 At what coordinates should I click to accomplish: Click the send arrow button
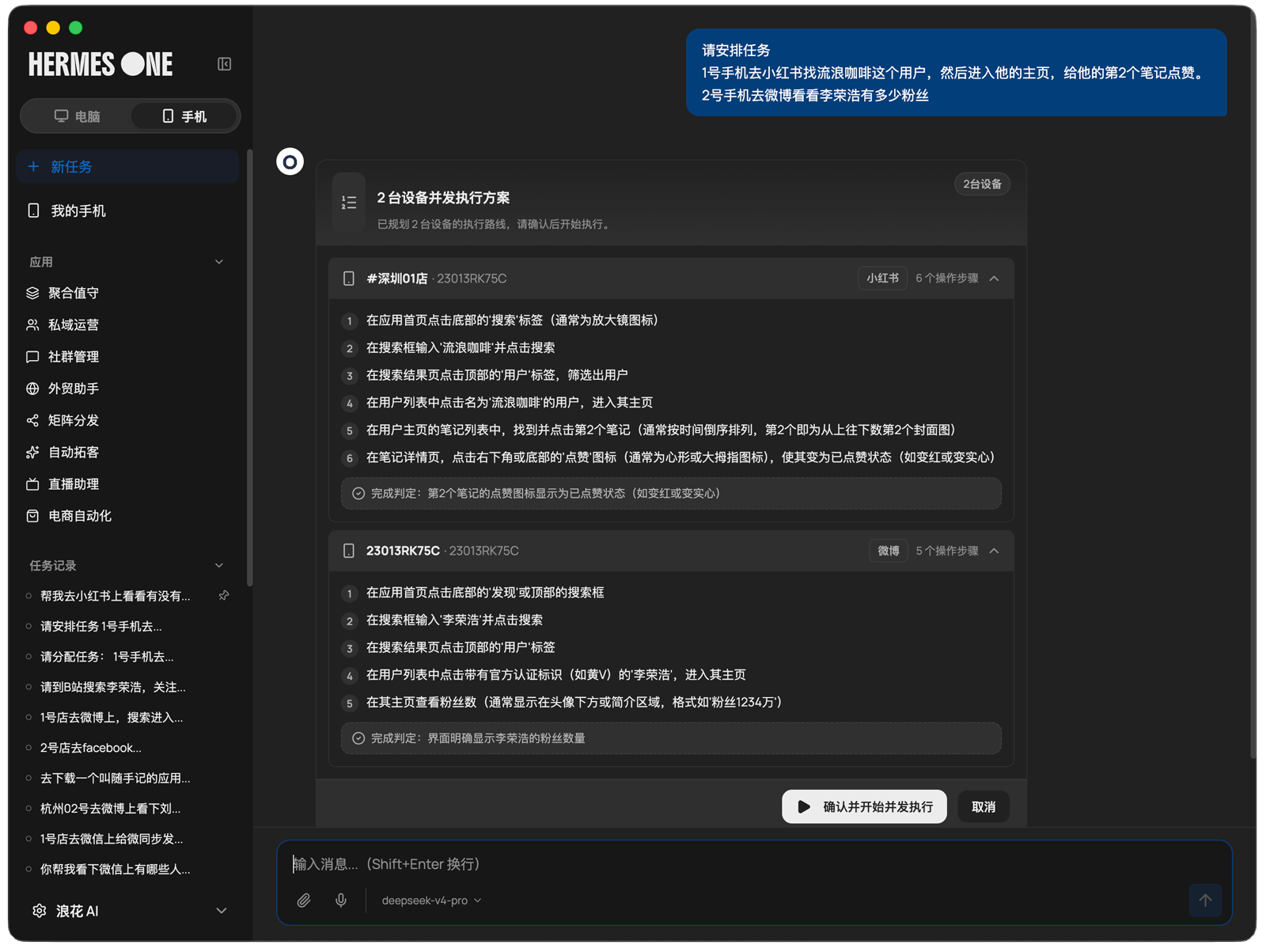[1205, 901]
